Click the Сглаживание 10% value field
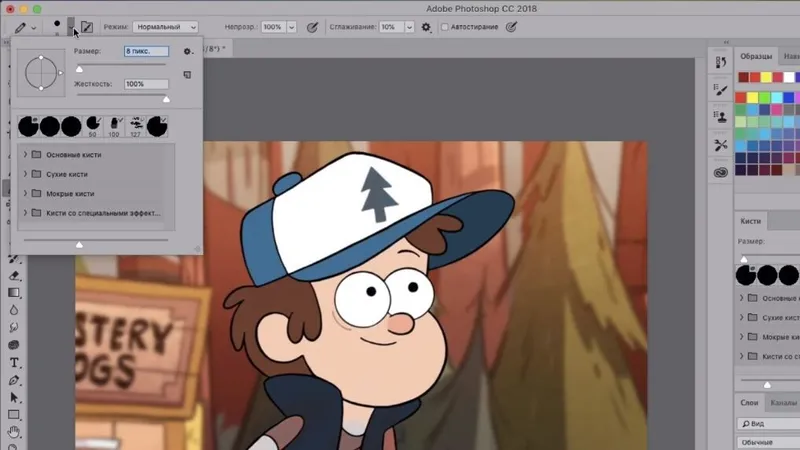800x450 pixels. [x=392, y=27]
